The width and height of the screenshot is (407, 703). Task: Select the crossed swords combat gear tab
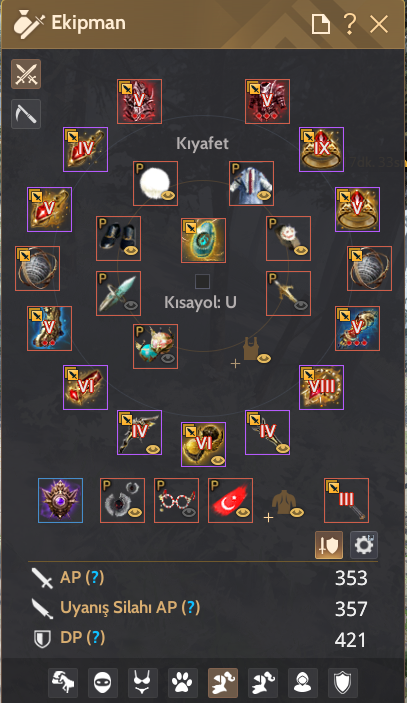click(x=26, y=74)
